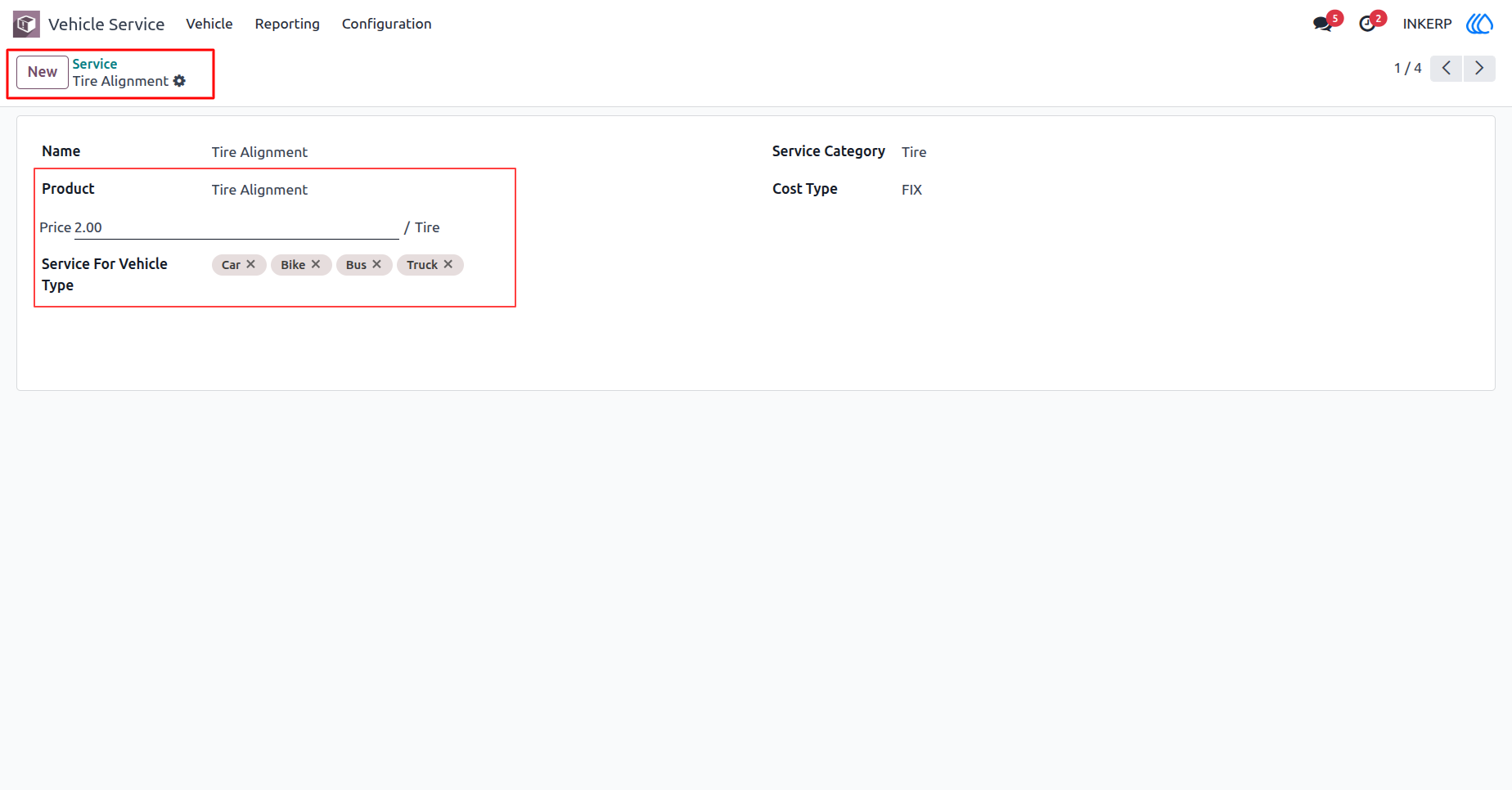Open the Configuration menu
This screenshot has width=1512, height=790.
click(386, 24)
